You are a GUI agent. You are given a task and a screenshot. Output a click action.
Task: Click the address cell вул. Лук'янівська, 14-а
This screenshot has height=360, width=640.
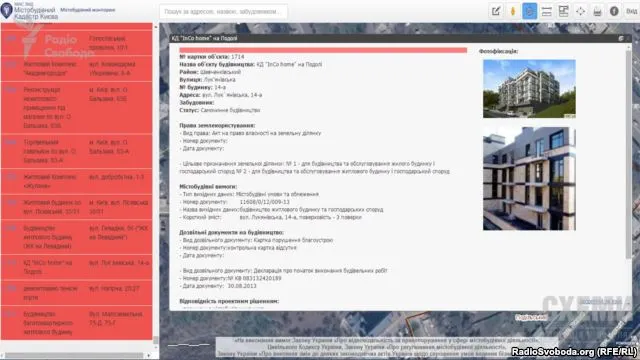click(x=119, y=263)
